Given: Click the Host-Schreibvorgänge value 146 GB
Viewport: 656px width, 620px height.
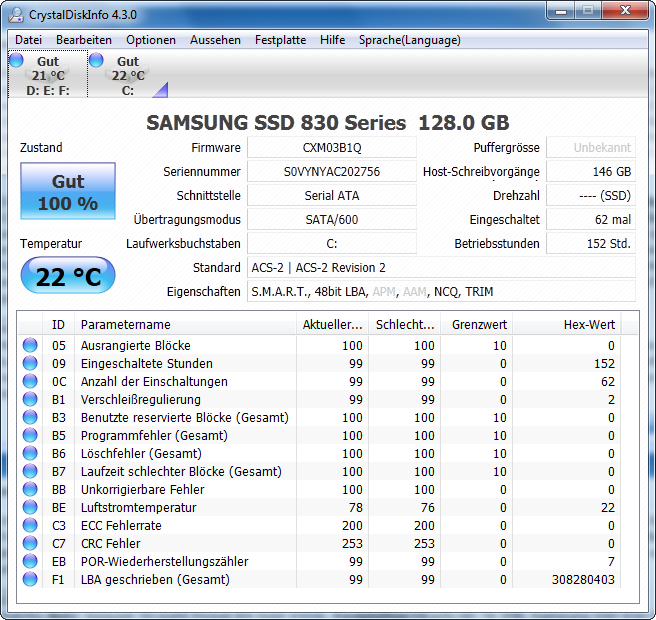Looking at the screenshot, I should point(591,172).
